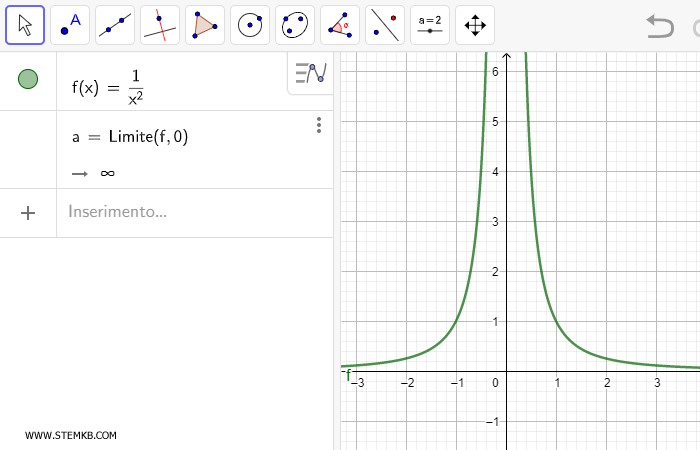Viewport: 700px width, 450px height.
Task: Select the Angle measurement tool
Action: pos(340,25)
